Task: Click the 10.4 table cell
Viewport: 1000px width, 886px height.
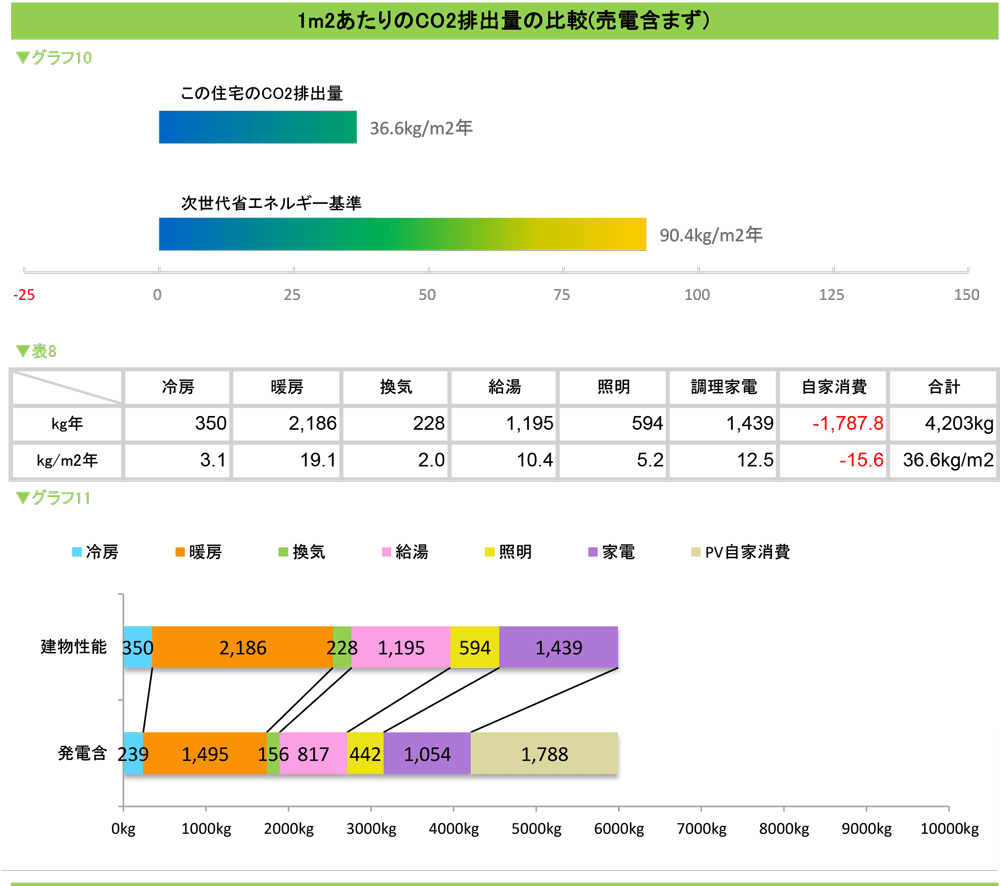Action: click(x=504, y=460)
